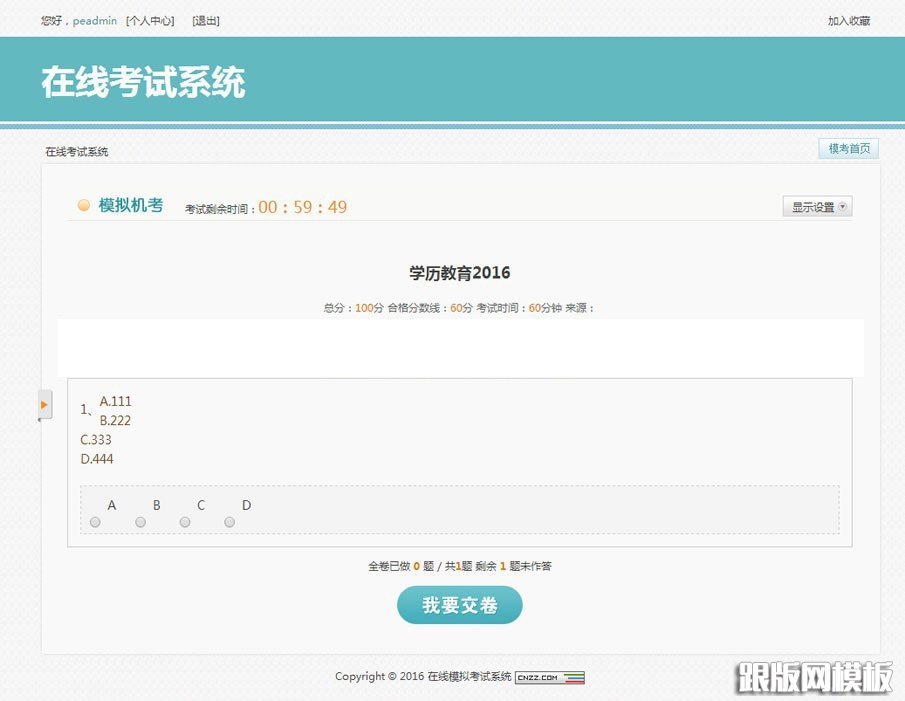This screenshot has height=701, width=905.
Task: Click the 我要交卷 submit exam button
Action: 459,605
